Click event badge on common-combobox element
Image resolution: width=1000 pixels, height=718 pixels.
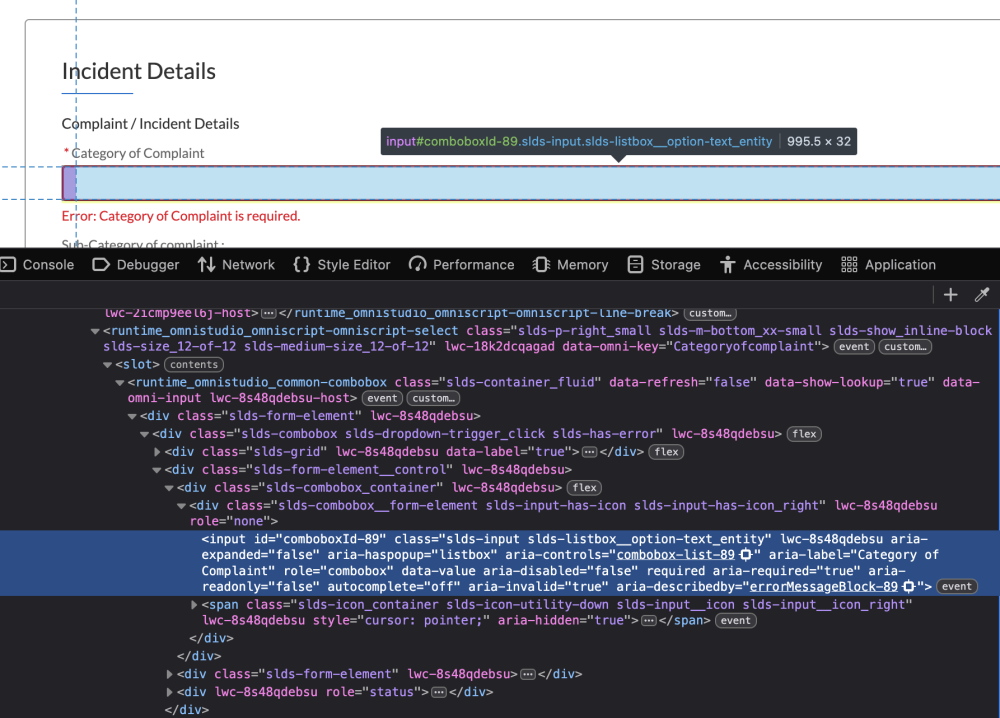(382, 399)
